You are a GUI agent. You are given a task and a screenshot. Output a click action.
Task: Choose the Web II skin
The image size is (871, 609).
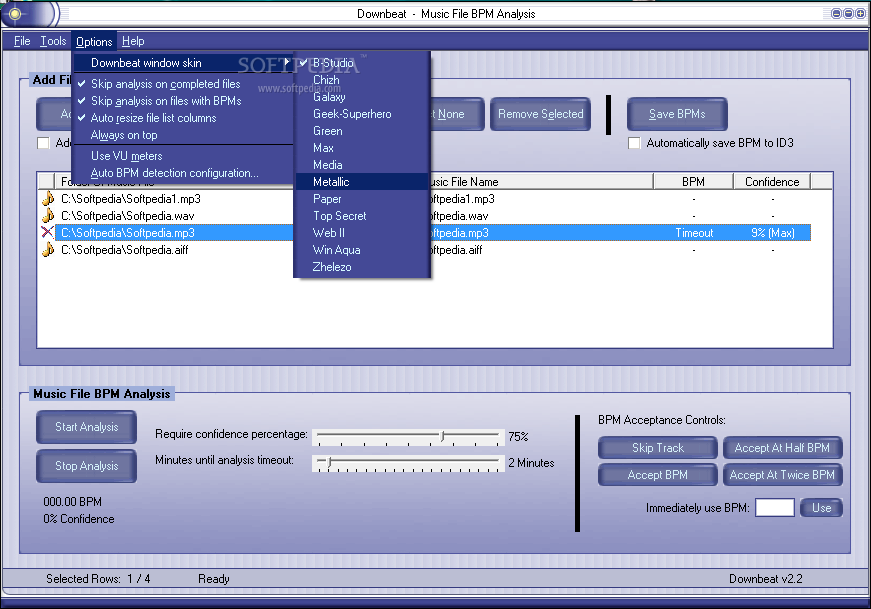[x=363, y=233]
